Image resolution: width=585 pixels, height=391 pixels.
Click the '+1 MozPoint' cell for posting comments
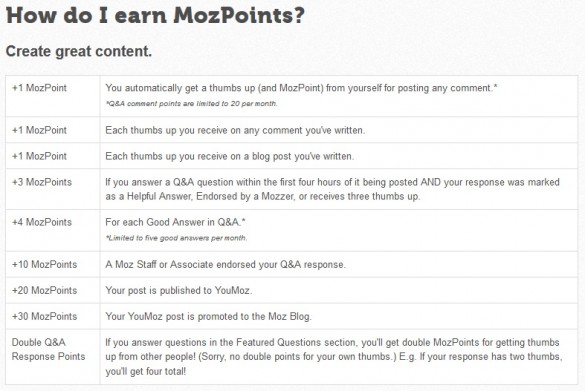pos(39,88)
